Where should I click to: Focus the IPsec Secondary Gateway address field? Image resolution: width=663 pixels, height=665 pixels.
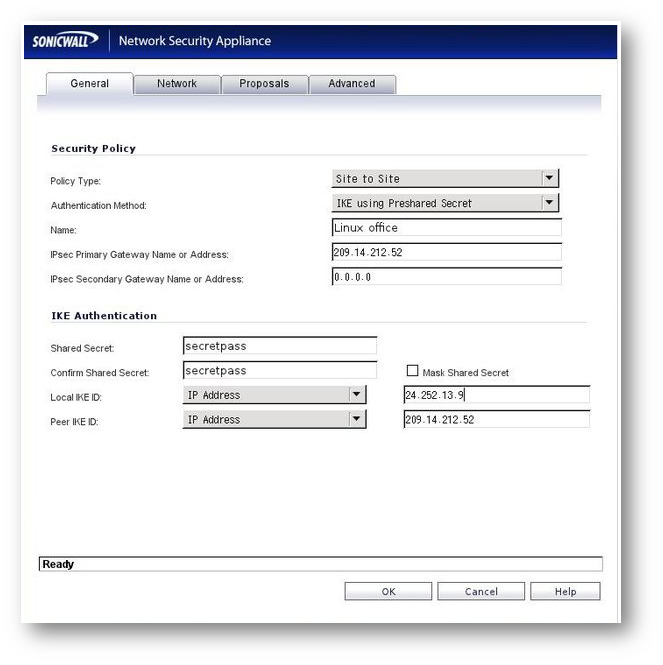(447, 277)
